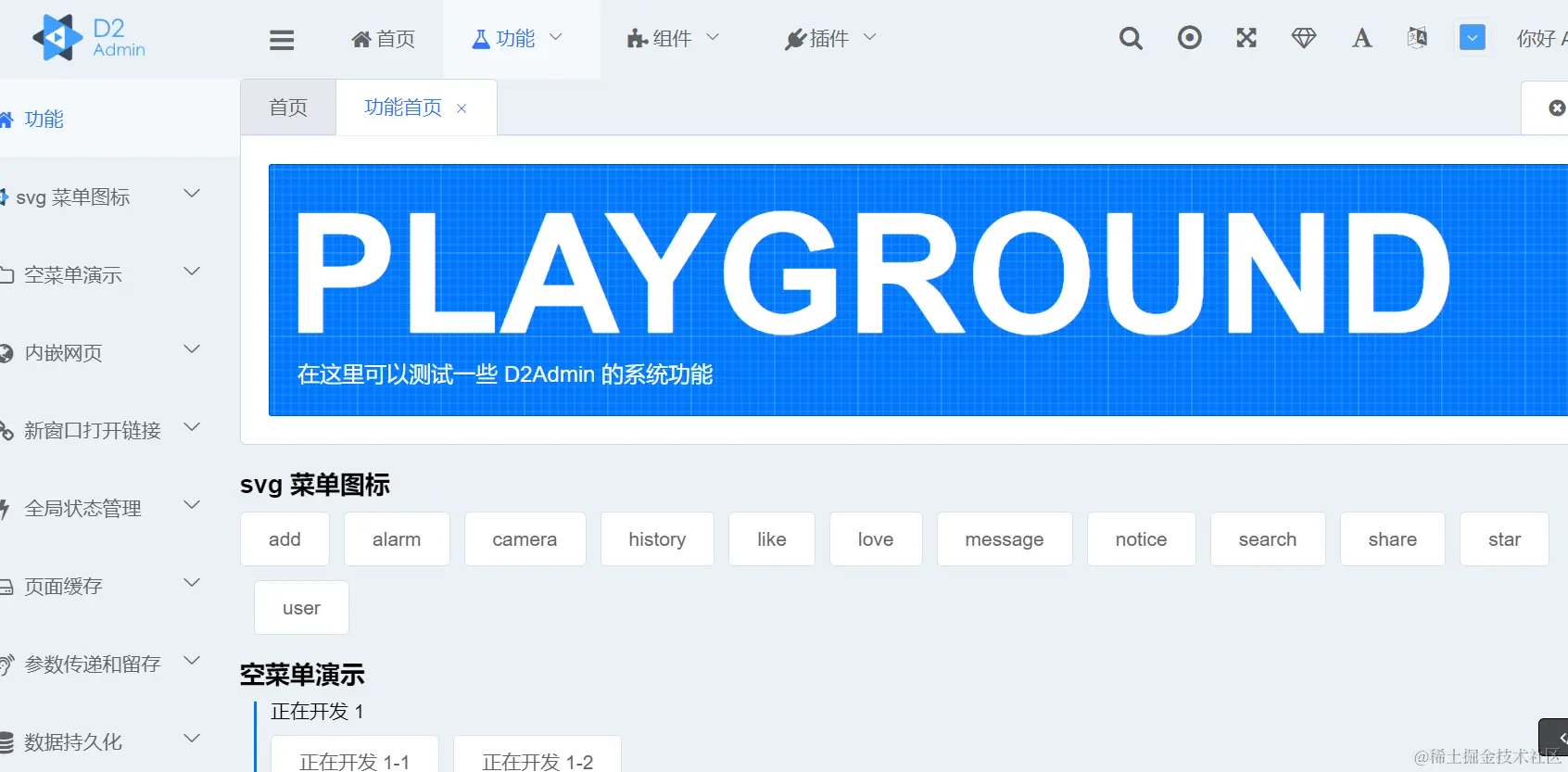
Task: Click the home icon beside 首页 in the top menu
Action: (x=361, y=39)
